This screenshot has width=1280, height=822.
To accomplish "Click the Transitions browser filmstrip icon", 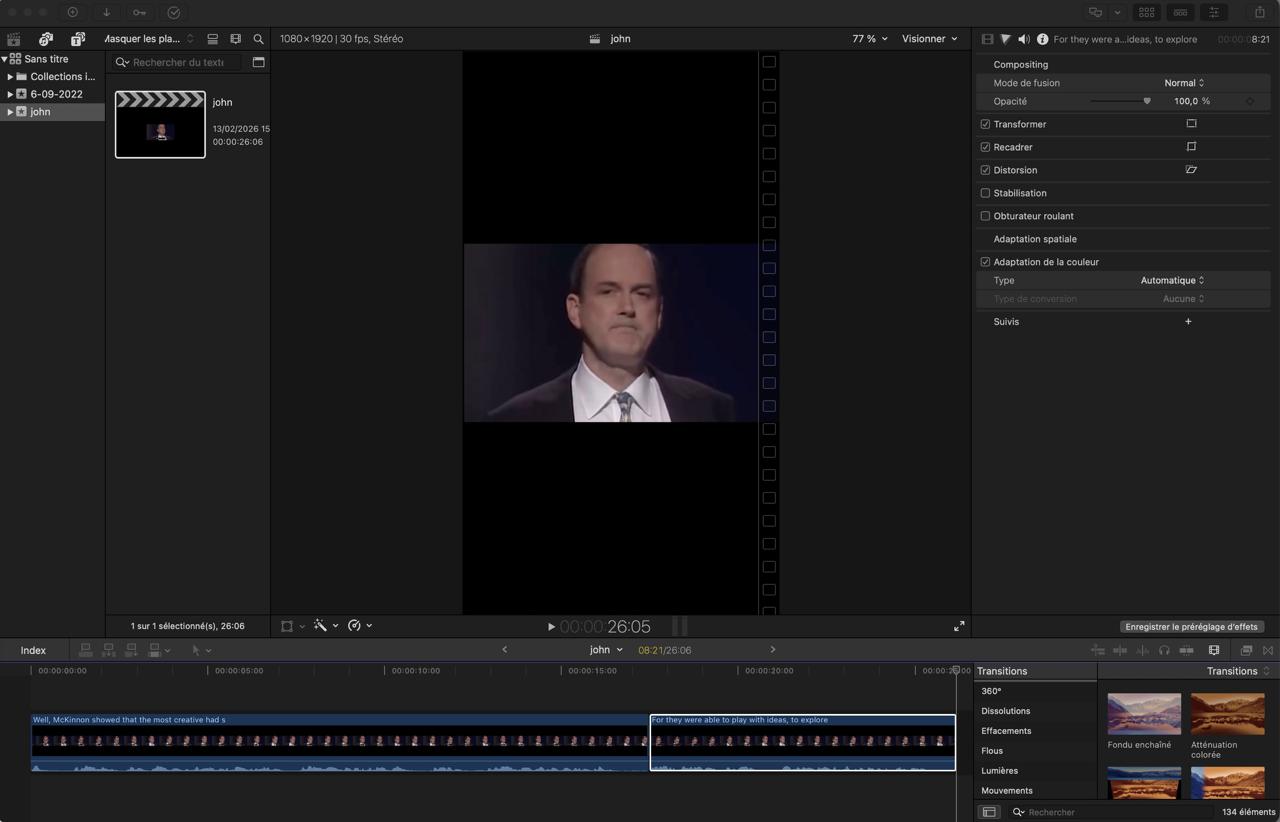I will (1213, 650).
